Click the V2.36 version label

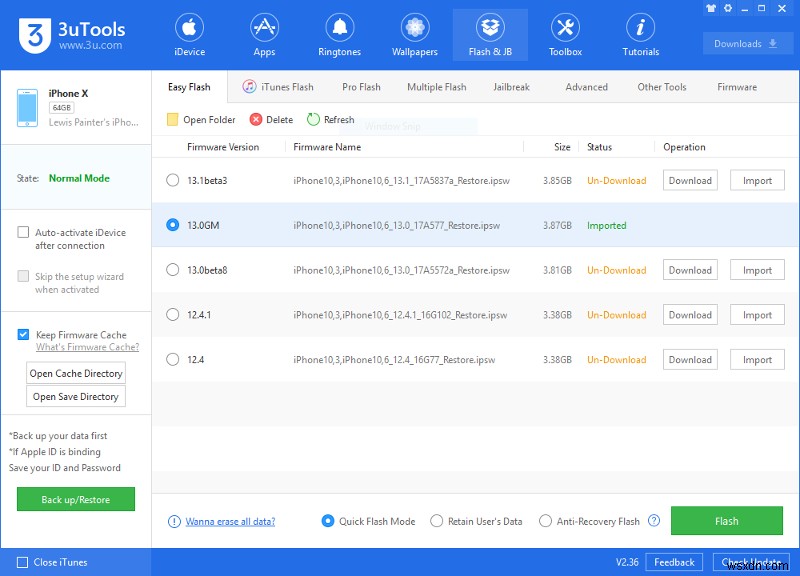[x=627, y=562]
